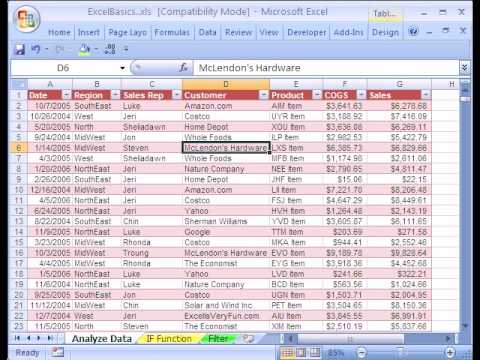Switch to Page Layout view
This screenshot has height=360, width=480.
[x=301, y=352]
